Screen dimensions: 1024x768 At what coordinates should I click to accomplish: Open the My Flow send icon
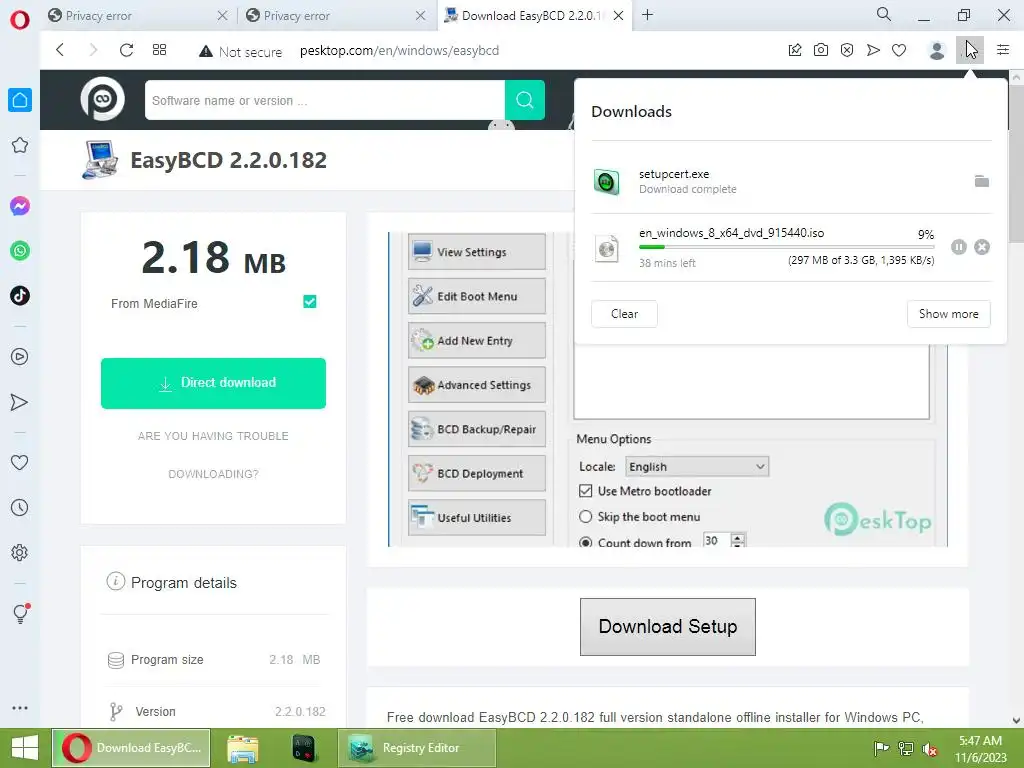873,50
